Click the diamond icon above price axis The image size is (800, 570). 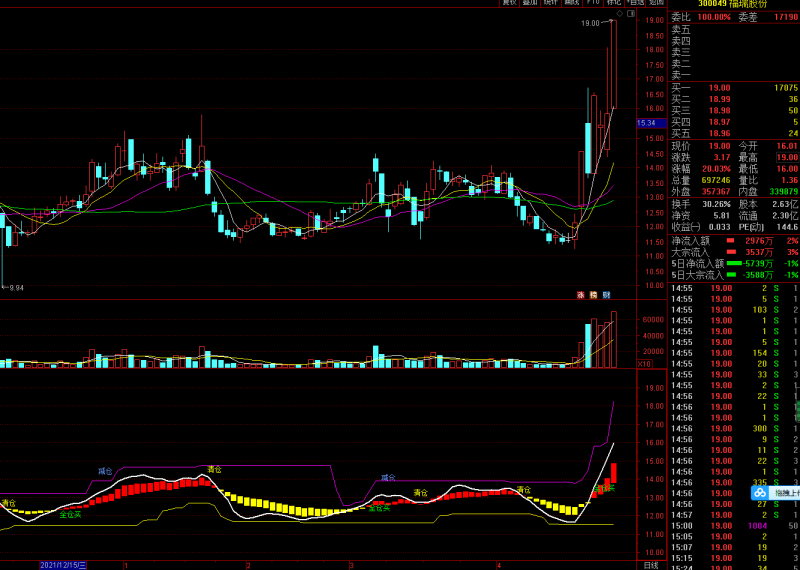point(620,15)
